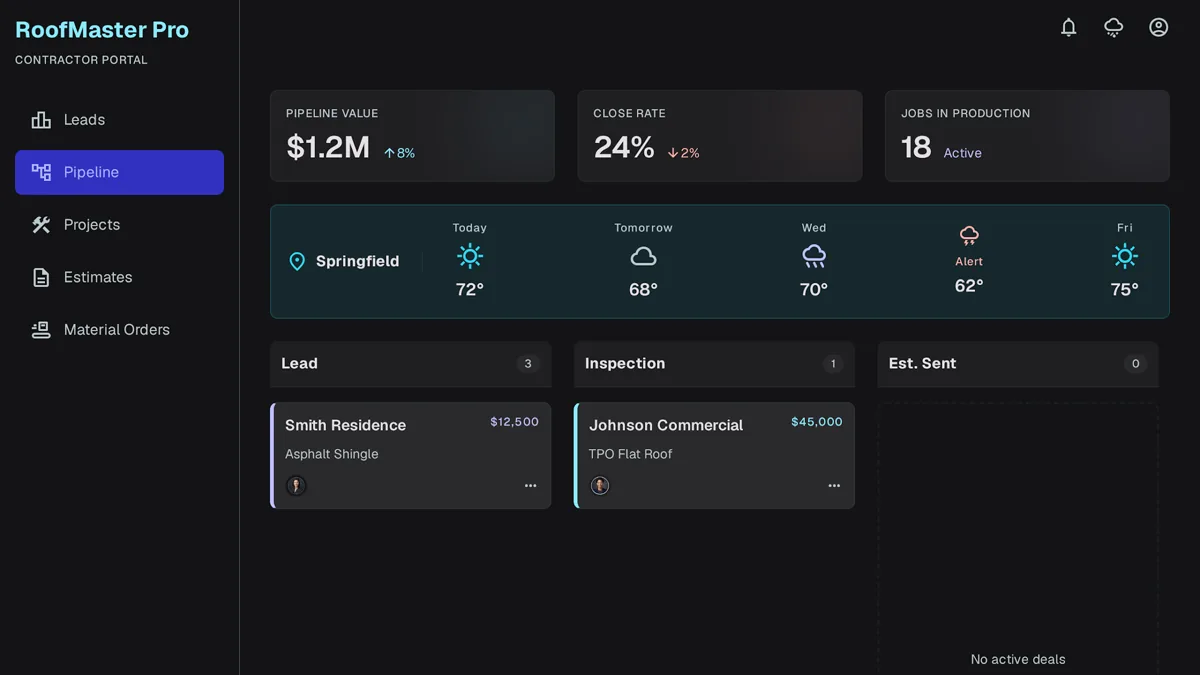1200x675 pixels.
Task: Click the Projects tools icon
Action: [x=41, y=225]
